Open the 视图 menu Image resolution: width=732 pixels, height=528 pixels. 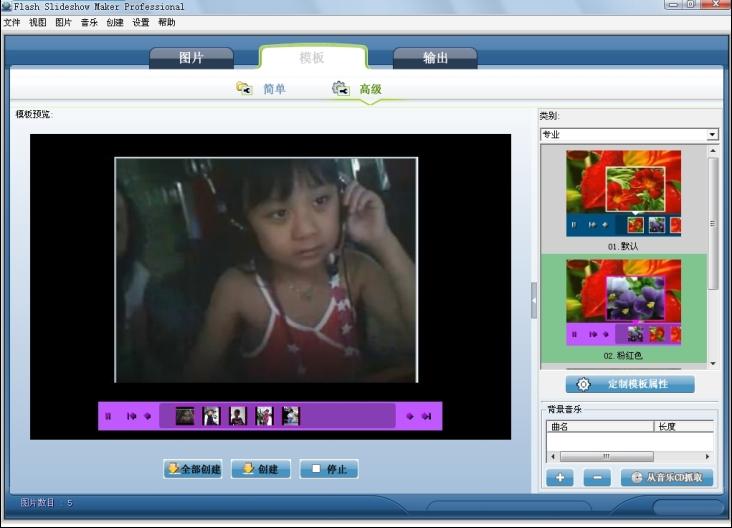click(x=37, y=22)
